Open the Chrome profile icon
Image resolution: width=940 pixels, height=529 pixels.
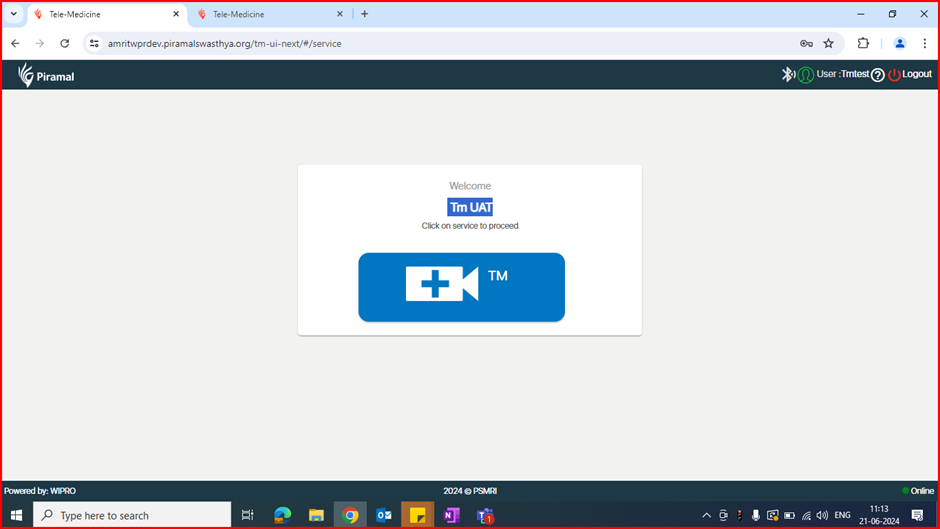click(x=900, y=43)
